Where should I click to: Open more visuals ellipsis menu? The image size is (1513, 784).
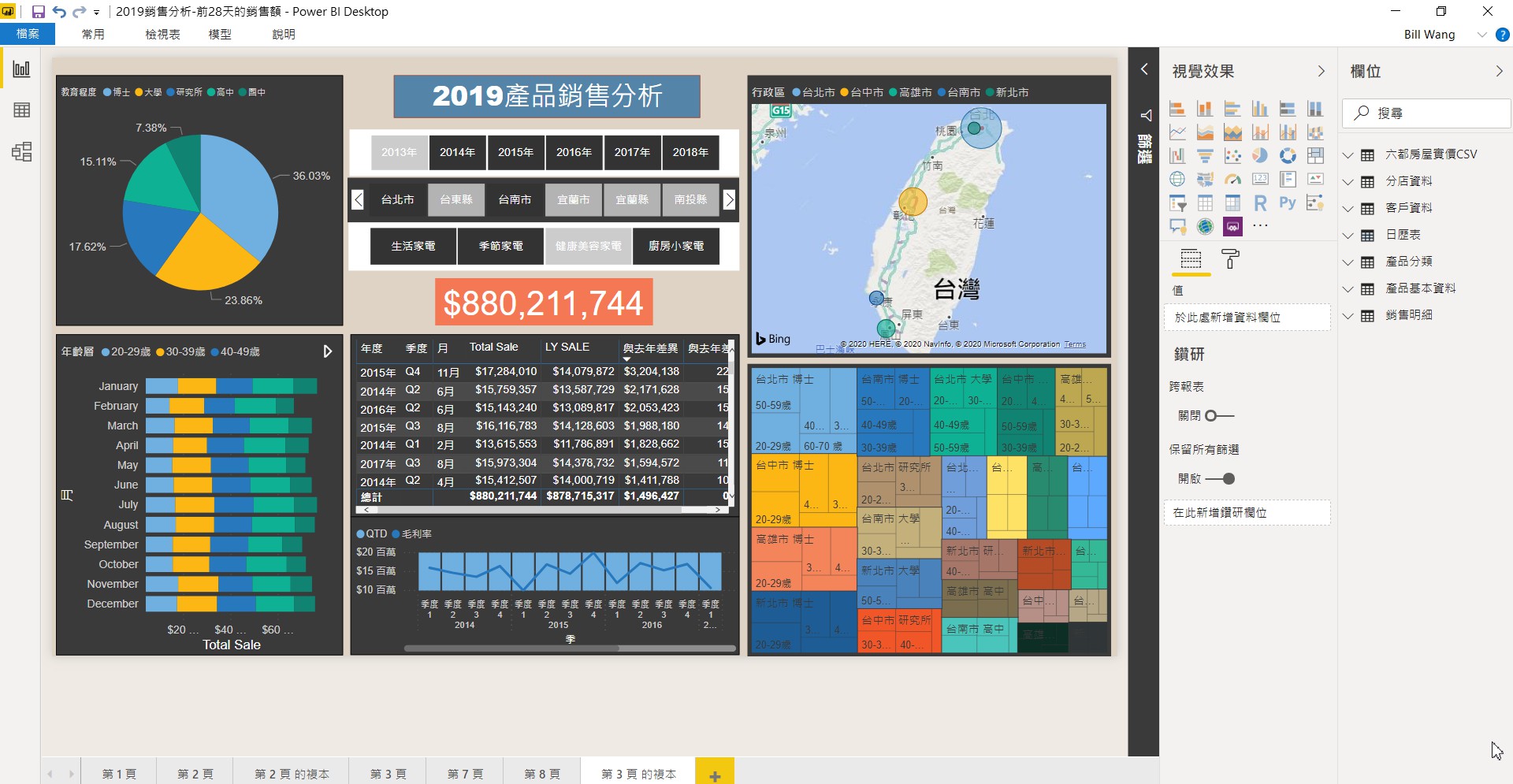click(1260, 226)
